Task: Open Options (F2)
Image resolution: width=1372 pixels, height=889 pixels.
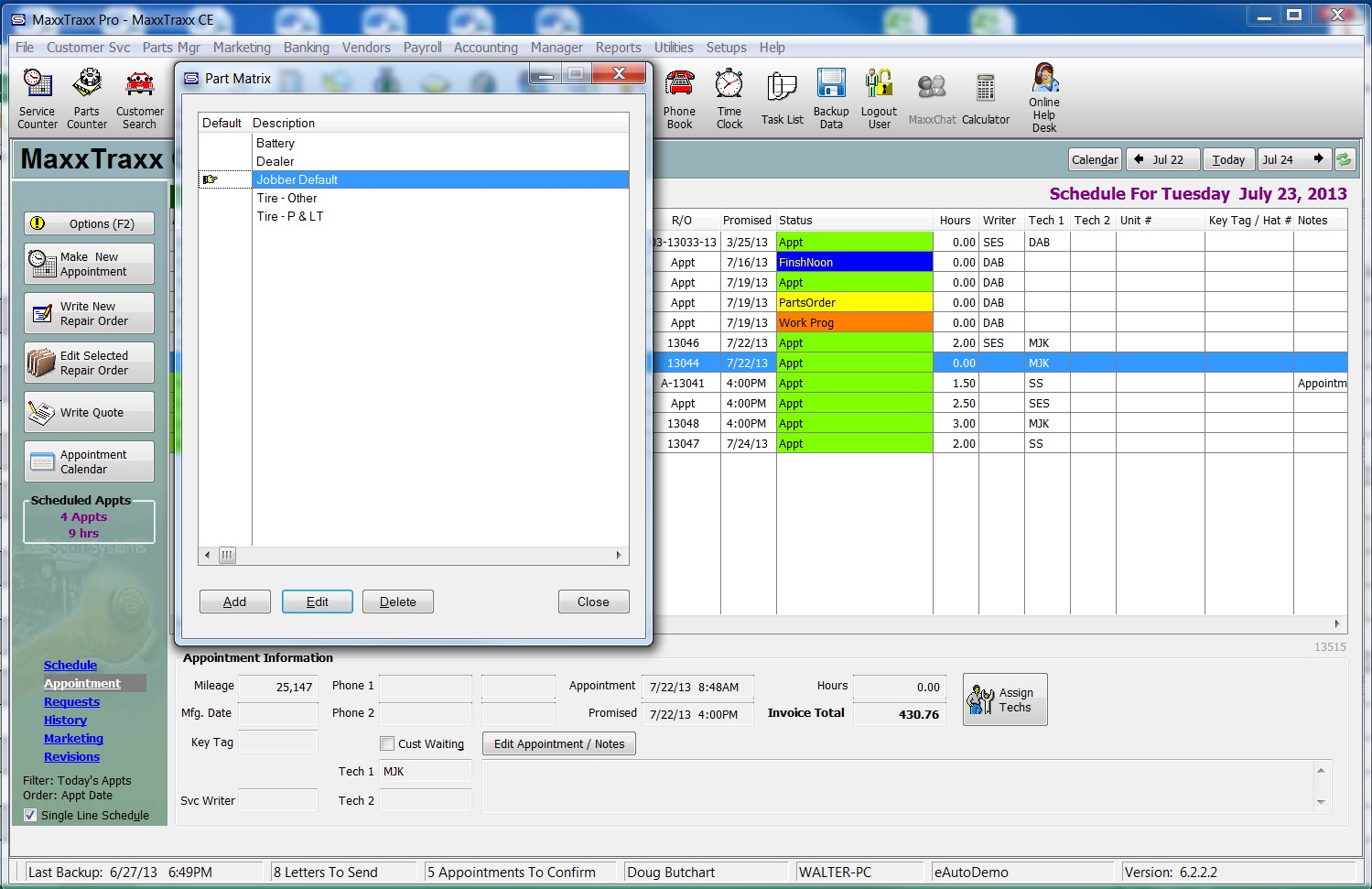Action: [89, 223]
